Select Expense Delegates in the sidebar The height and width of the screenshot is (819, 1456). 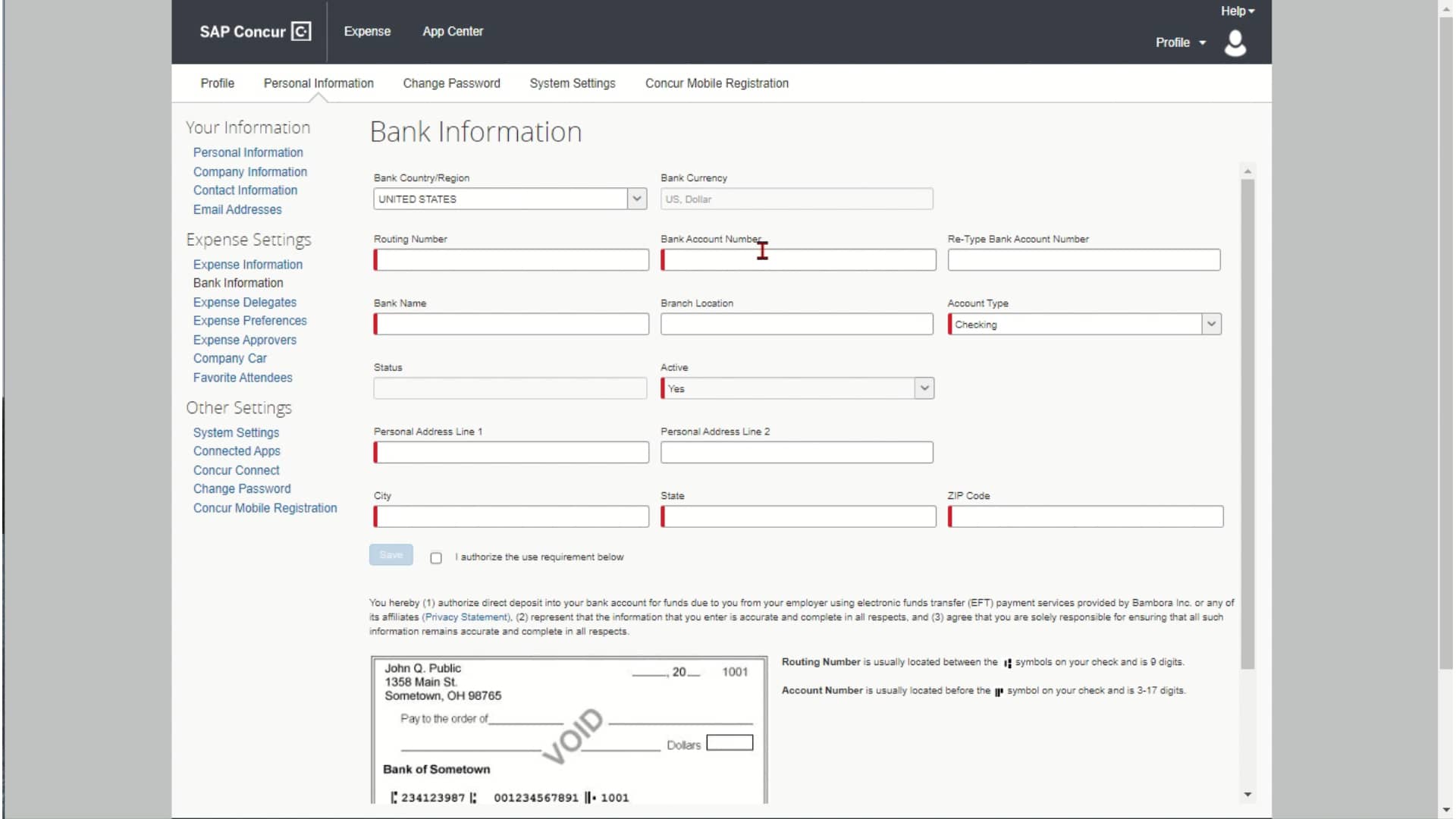pyautogui.click(x=244, y=302)
